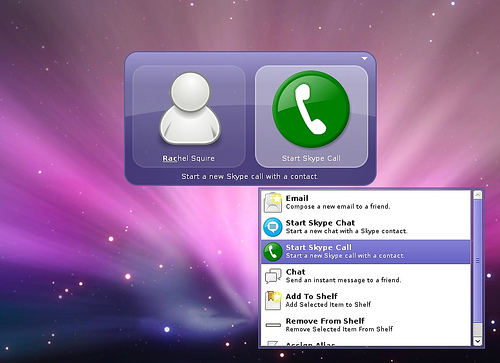Click the blue Skype chat bubble icon
Viewport: 500px width, 363px height.
273,227
